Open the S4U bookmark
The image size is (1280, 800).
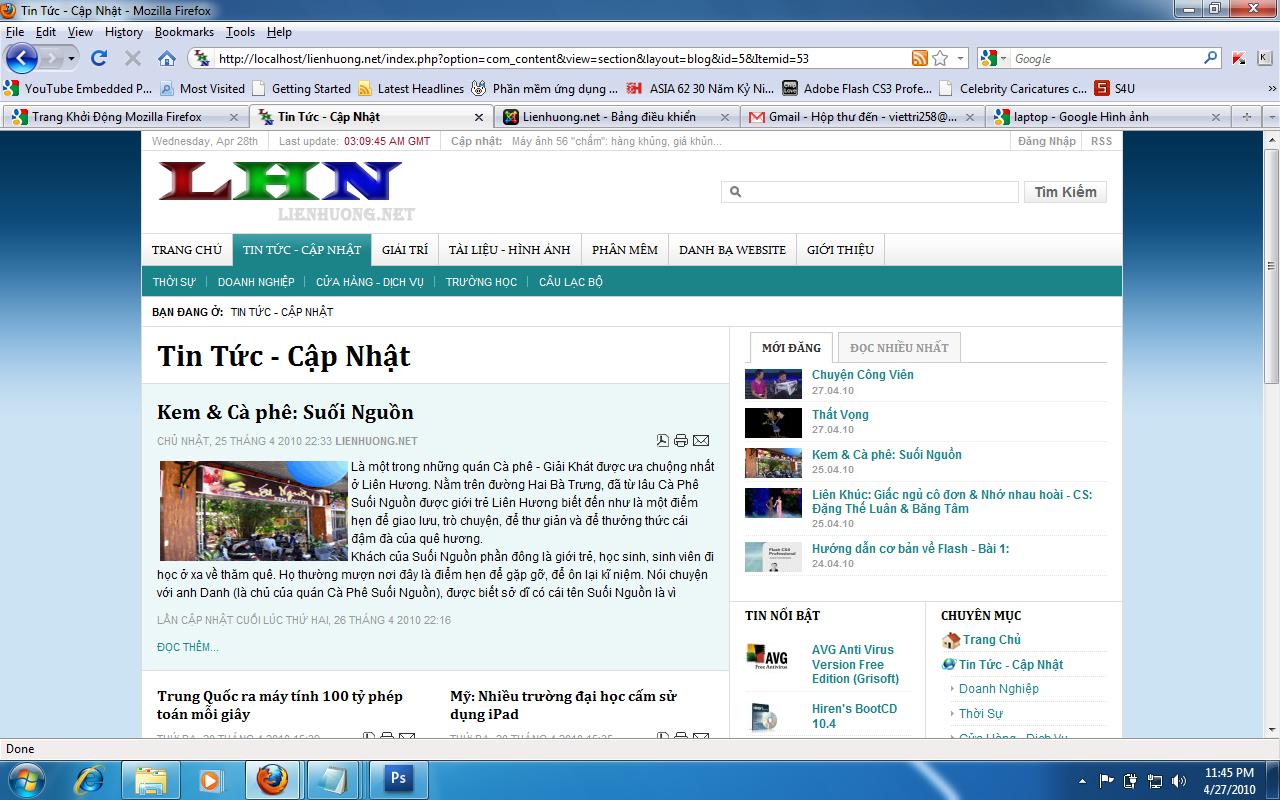[x=1116, y=88]
